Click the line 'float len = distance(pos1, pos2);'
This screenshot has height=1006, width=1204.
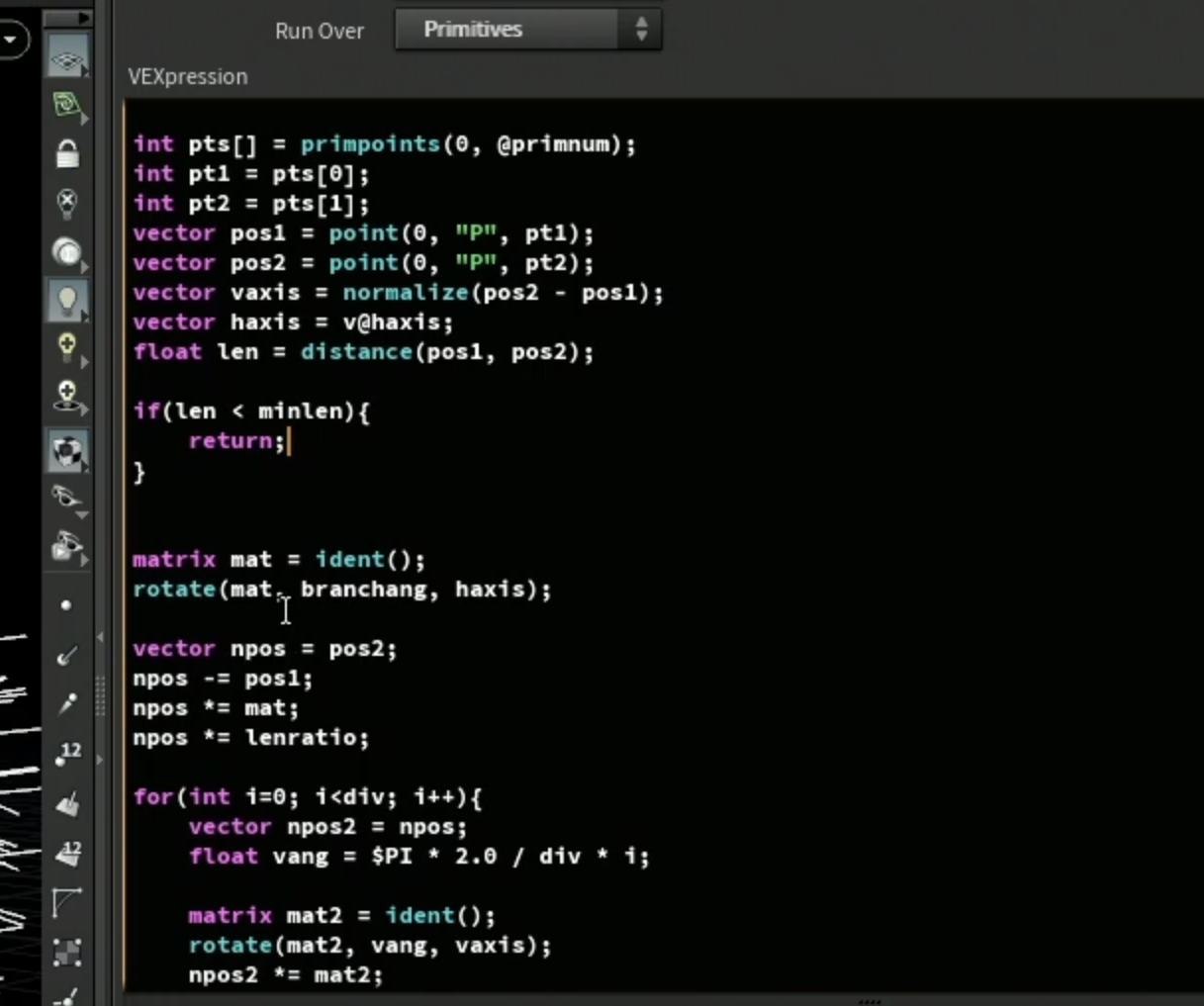coord(363,352)
